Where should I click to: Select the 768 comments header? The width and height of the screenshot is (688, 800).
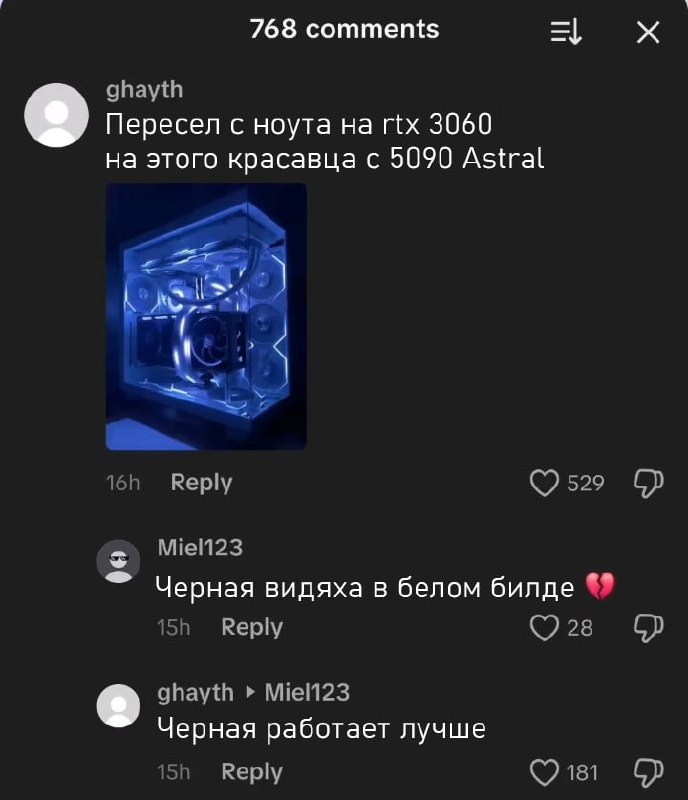point(345,29)
